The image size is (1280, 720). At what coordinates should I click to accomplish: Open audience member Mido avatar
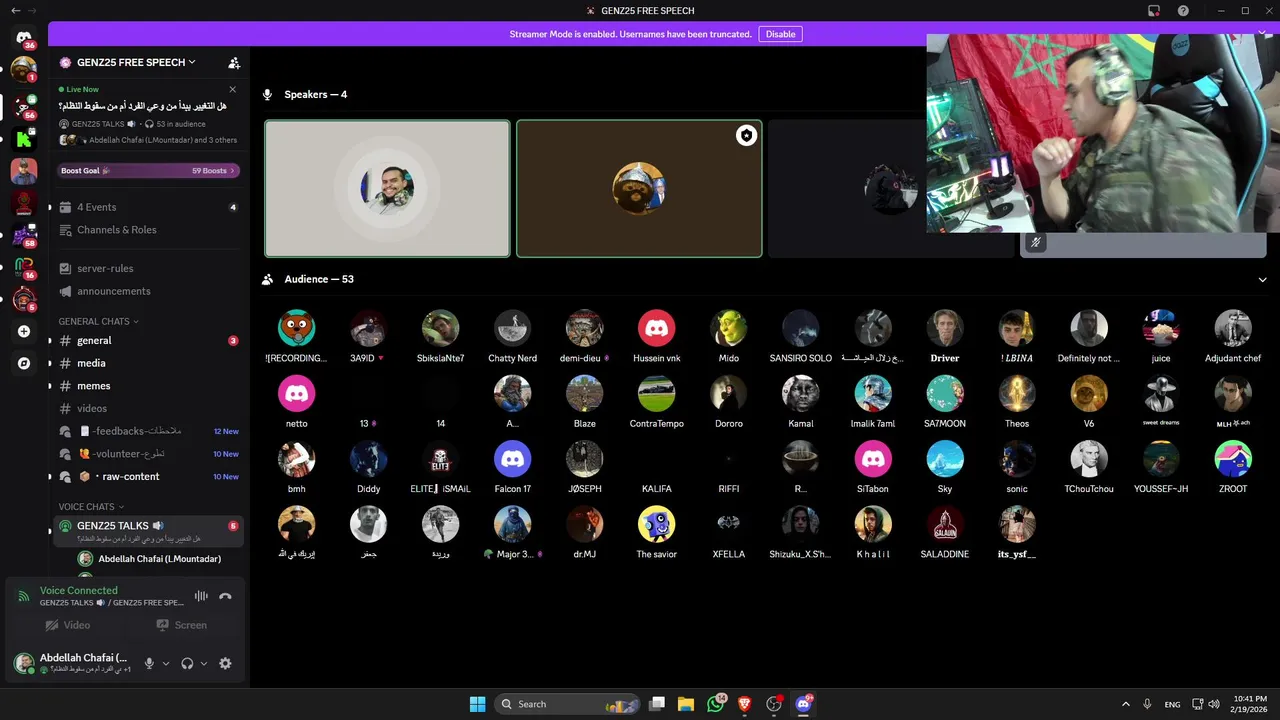coord(729,328)
